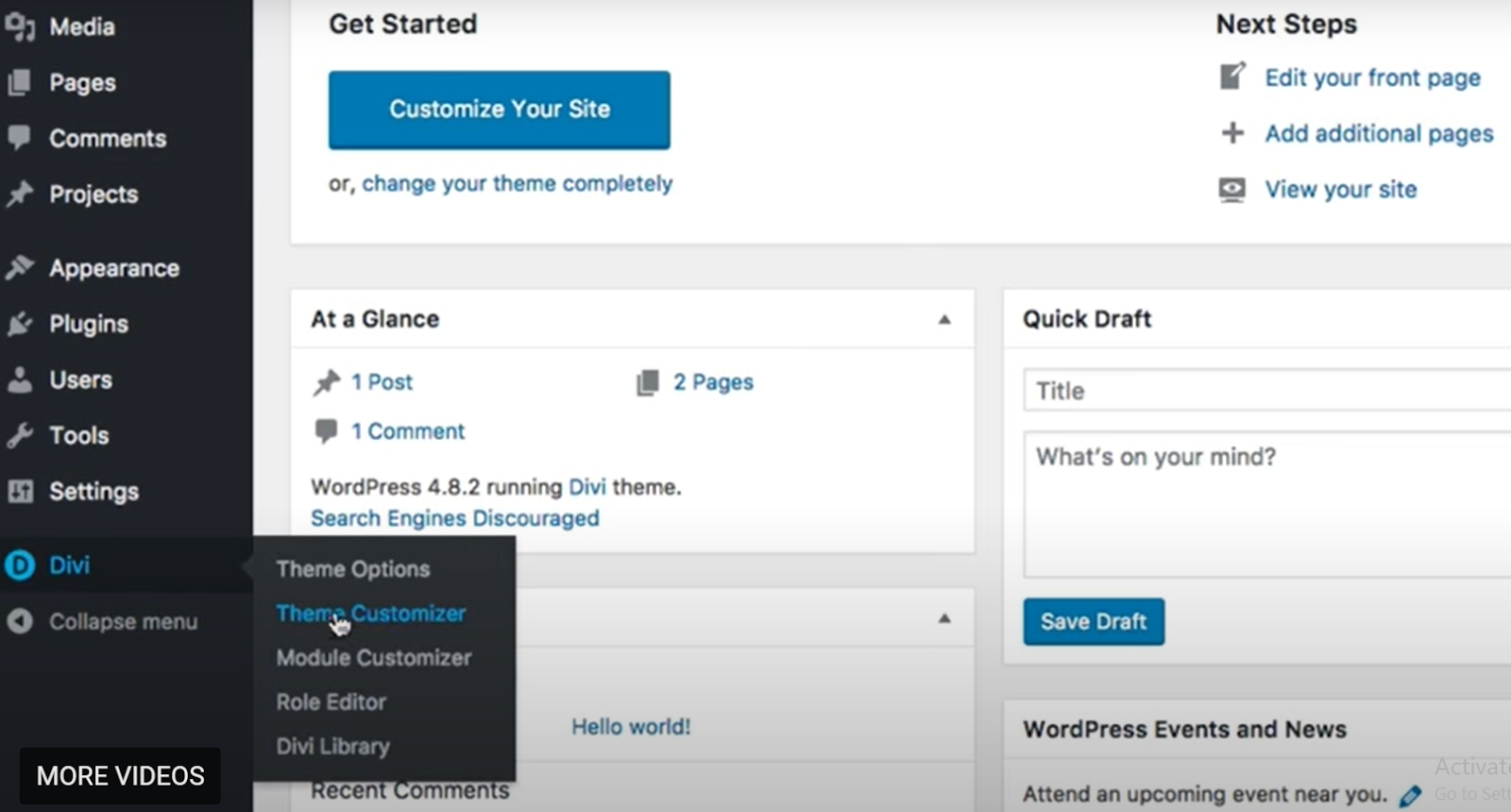The width and height of the screenshot is (1511, 812).
Task: Open Role Editor from Divi submenu
Action: 331,702
